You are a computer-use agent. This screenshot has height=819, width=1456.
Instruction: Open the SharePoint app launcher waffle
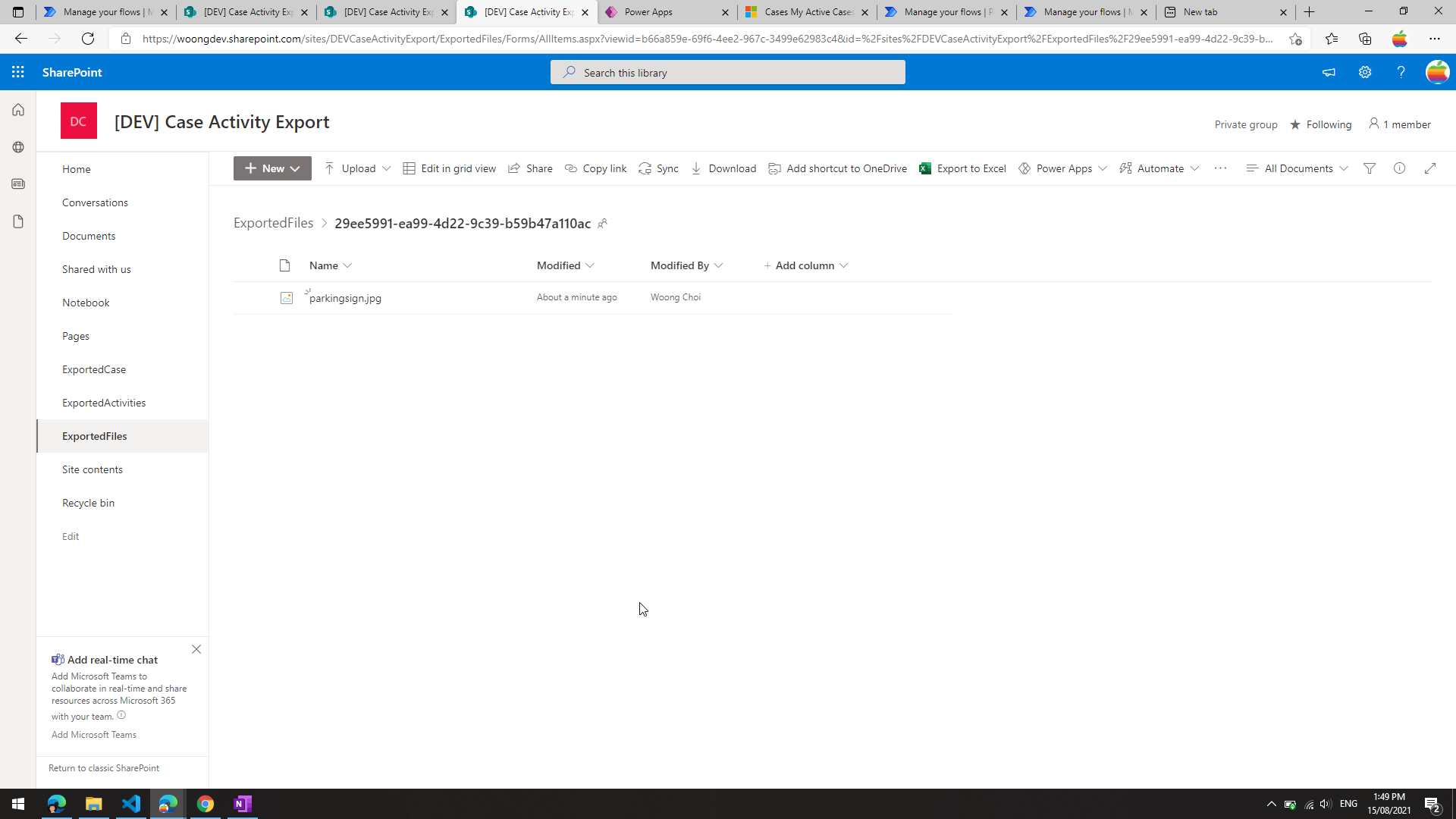click(18, 72)
